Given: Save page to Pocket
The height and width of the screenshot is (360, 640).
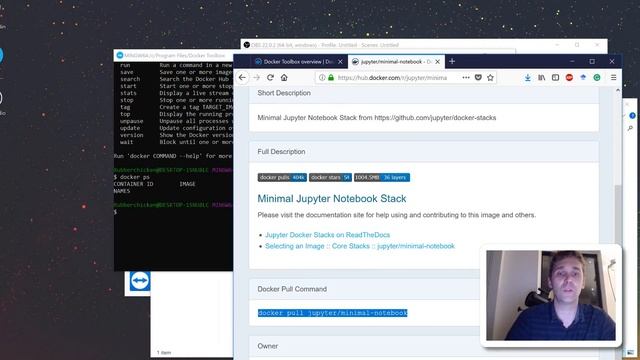Looking at the screenshot, I should 478,78.
